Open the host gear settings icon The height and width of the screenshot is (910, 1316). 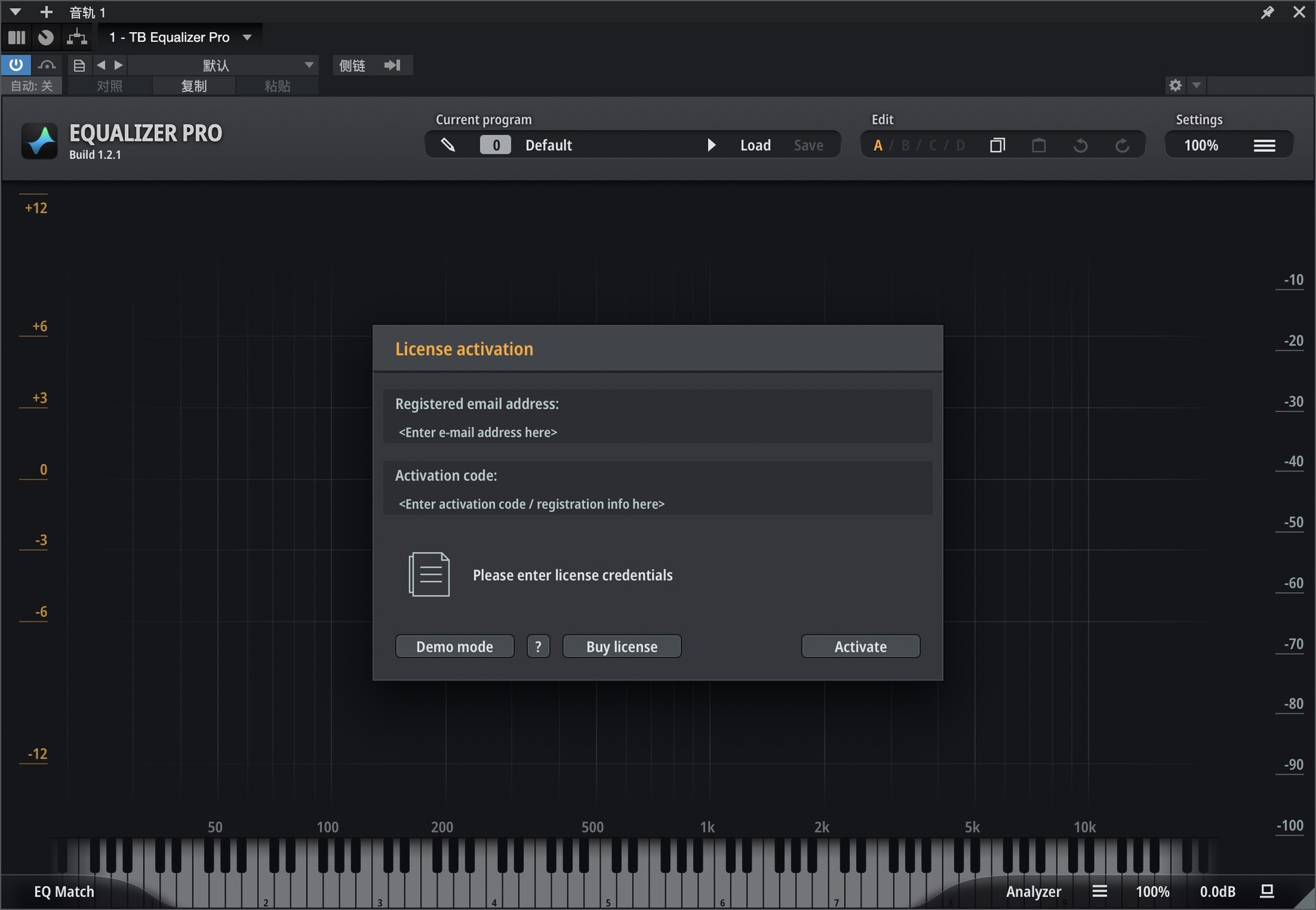tap(1175, 85)
